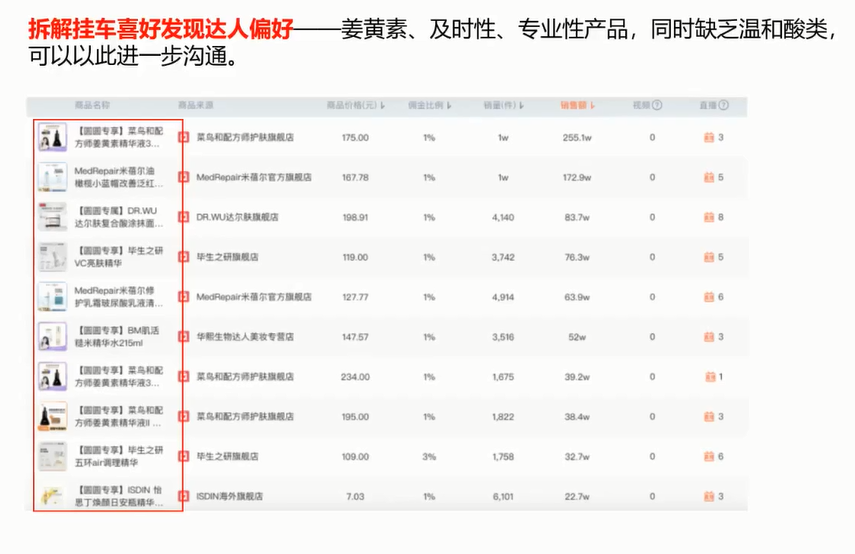Screen dimensions: 855x554
Task: Click live icon in 22.7w sales row
Action: point(709,496)
